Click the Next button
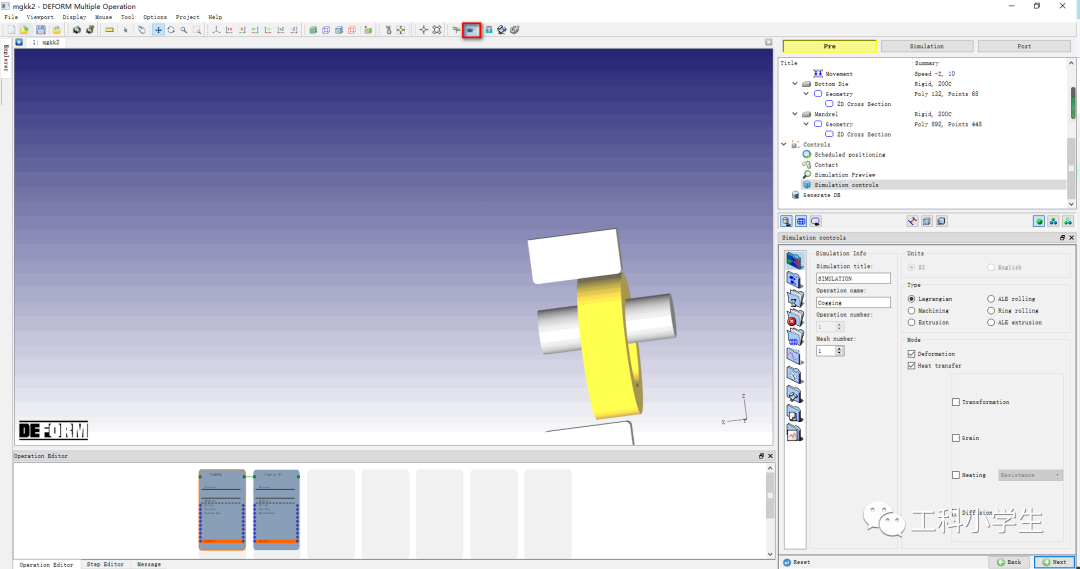 click(1054, 562)
